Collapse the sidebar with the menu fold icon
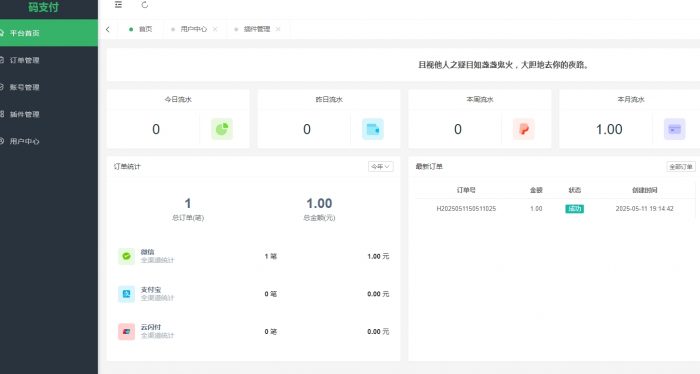700x374 pixels. click(118, 5)
